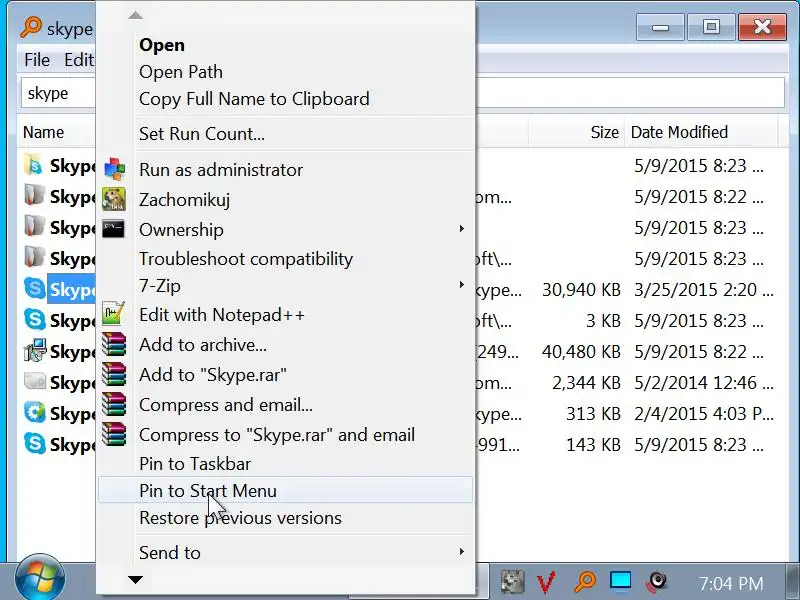Click the command prompt icon beside Ownership
Viewport: 800px width, 600px height.
pos(113,229)
